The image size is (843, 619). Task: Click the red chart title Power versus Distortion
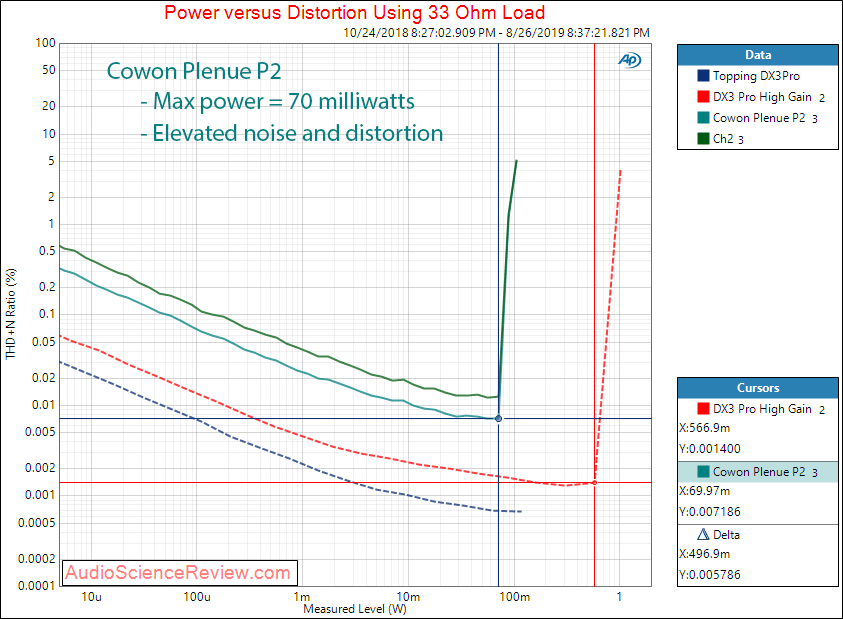click(x=355, y=12)
